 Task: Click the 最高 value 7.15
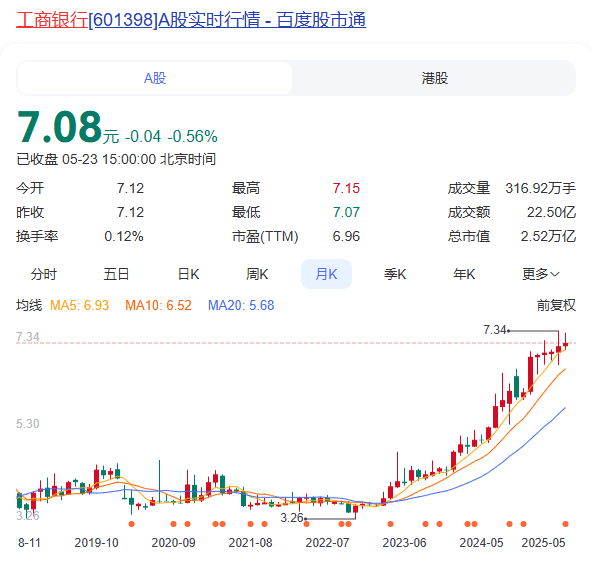click(346, 188)
